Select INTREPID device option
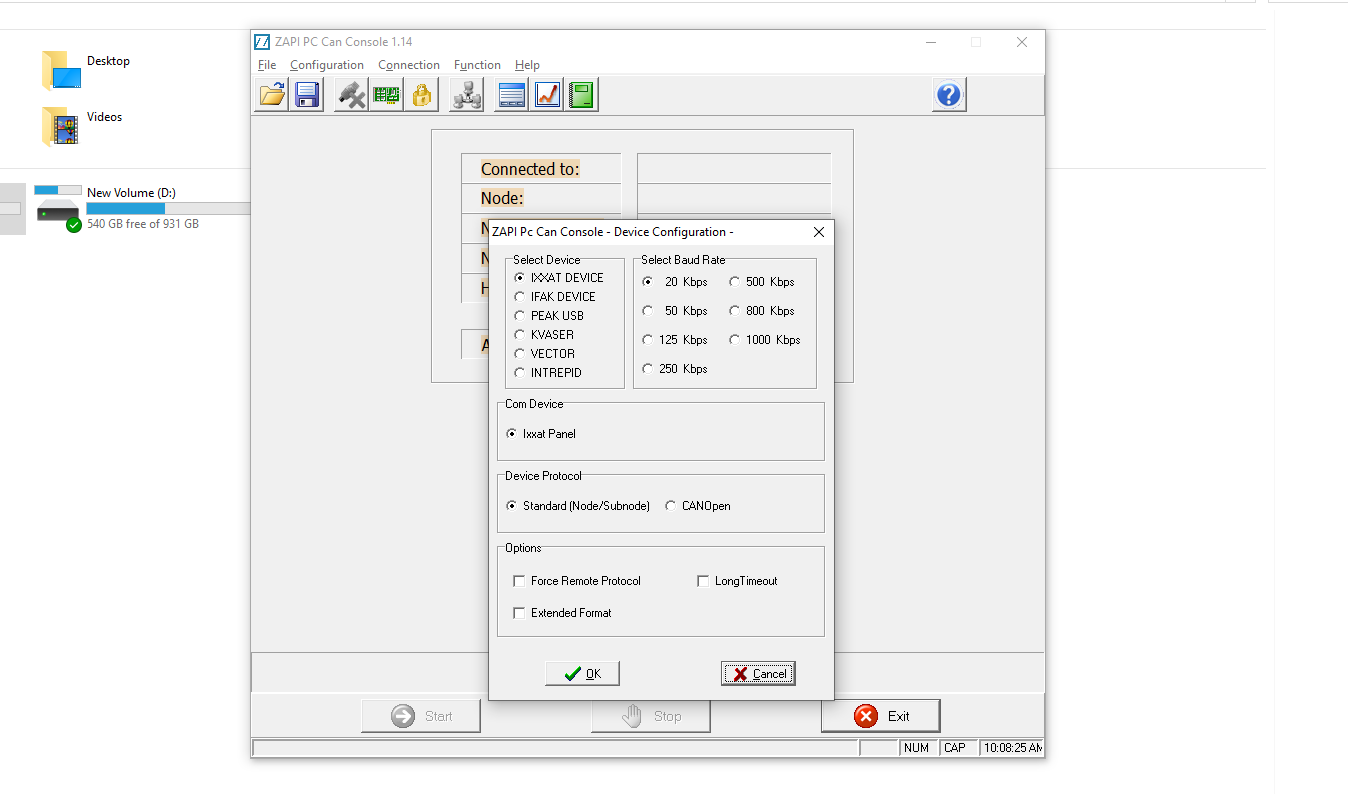The width and height of the screenshot is (1348, 794). click(x=548, y=373)
